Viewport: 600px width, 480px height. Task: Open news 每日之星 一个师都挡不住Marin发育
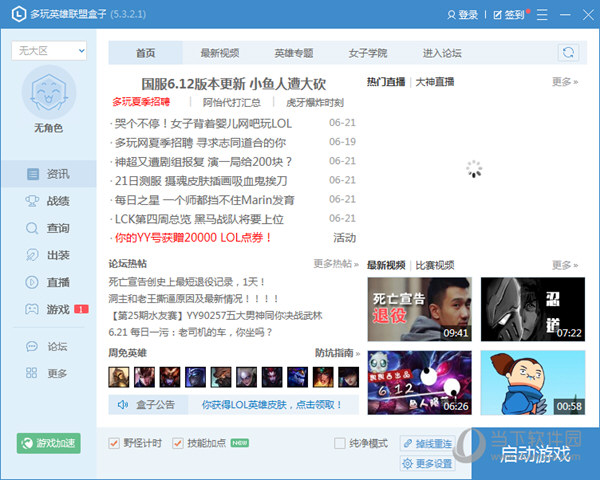click(205, 200)
